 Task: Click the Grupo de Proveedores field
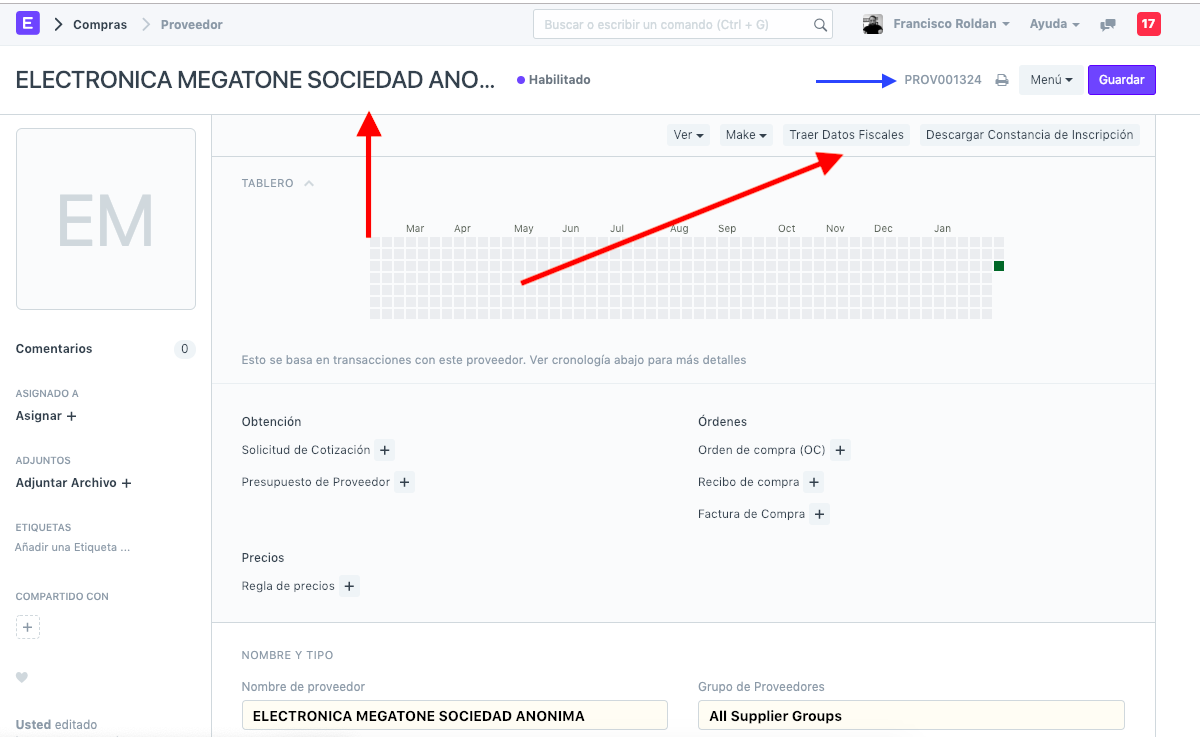pyautogui.click(x=911, y=716)
